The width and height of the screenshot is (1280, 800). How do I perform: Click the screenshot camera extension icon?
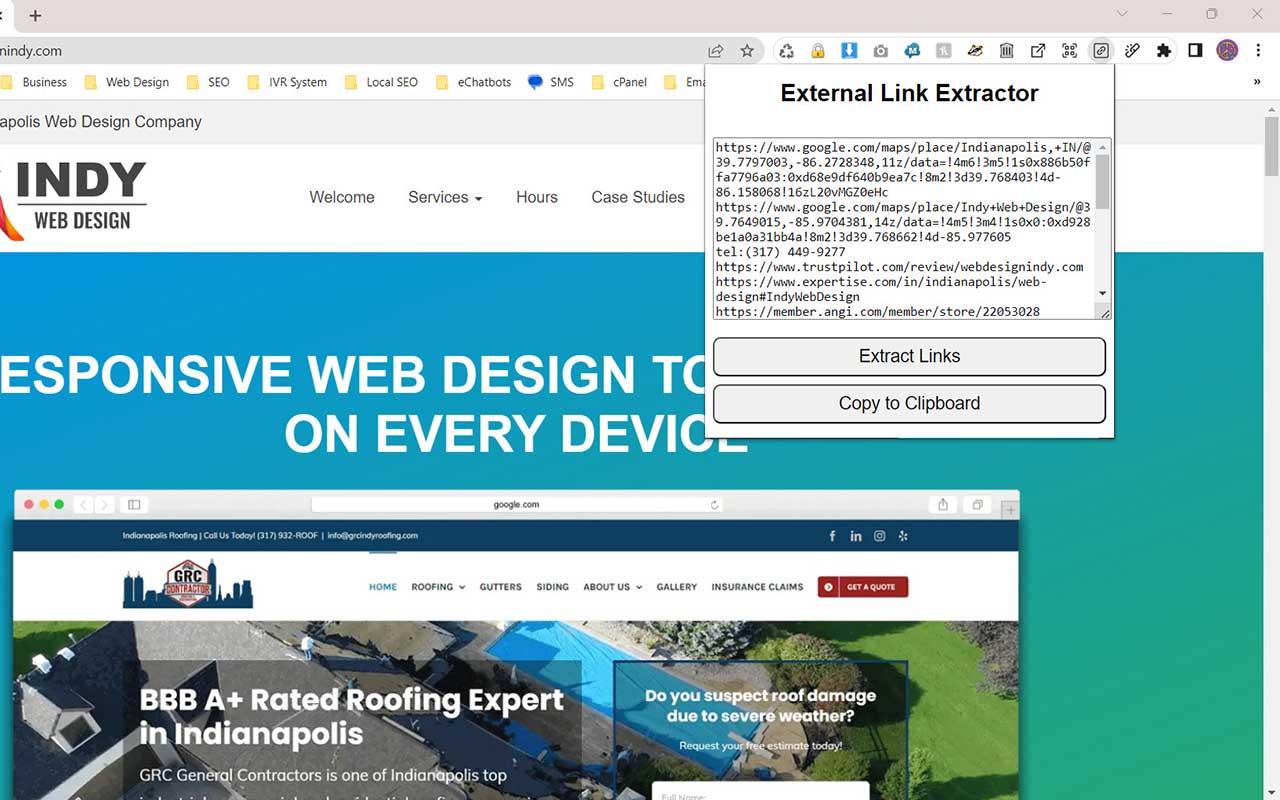(880, 50)
